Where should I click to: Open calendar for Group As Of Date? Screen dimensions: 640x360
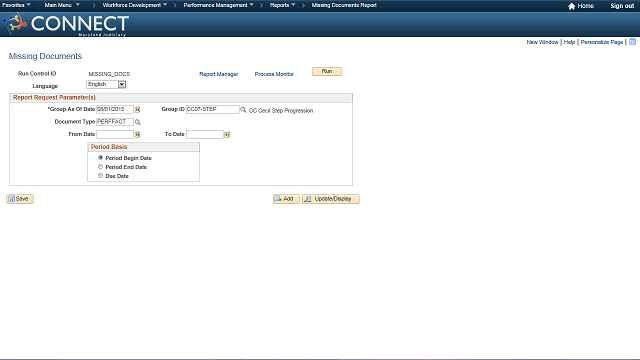(138, 109)
